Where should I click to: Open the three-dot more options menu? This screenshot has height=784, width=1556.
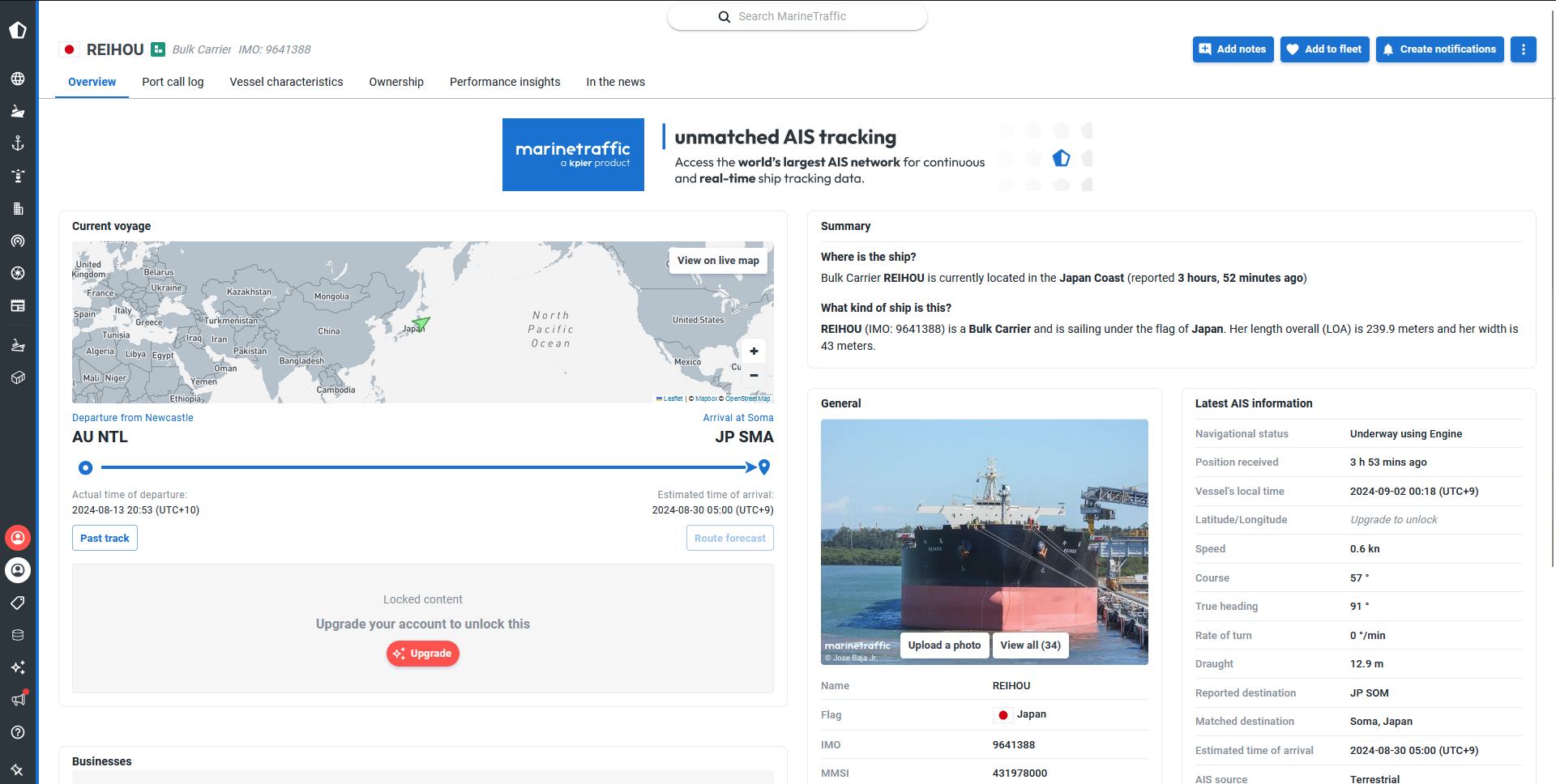[1523, 49]
